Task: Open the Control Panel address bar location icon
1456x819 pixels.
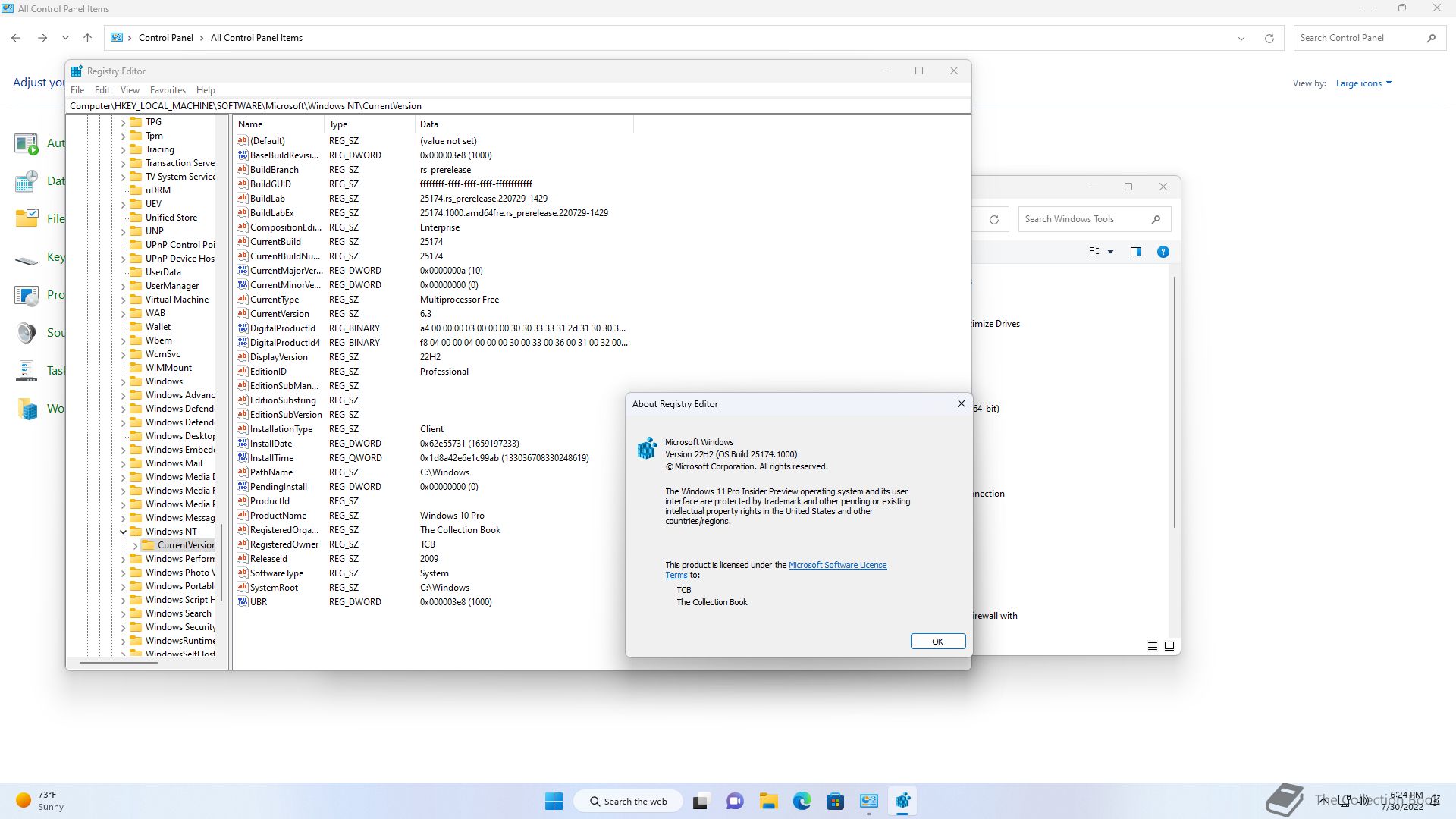Action: [117, 37]
